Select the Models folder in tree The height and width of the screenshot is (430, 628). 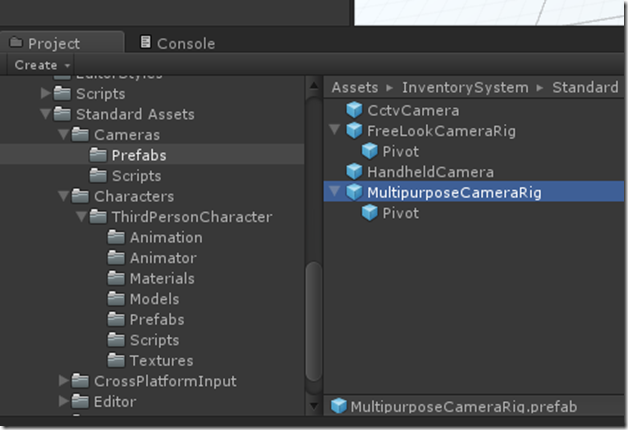(154, 299)
